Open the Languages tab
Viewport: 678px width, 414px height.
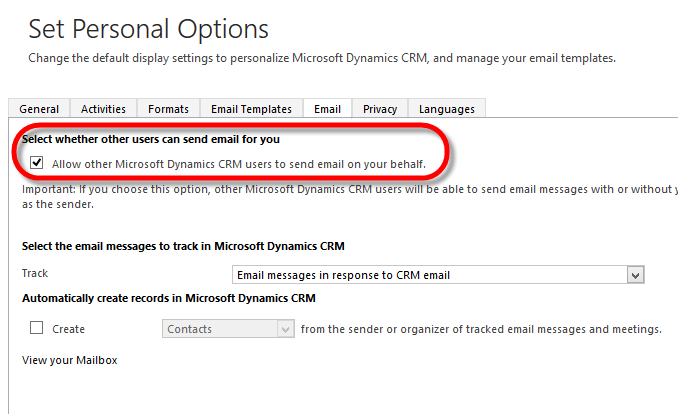447,109
